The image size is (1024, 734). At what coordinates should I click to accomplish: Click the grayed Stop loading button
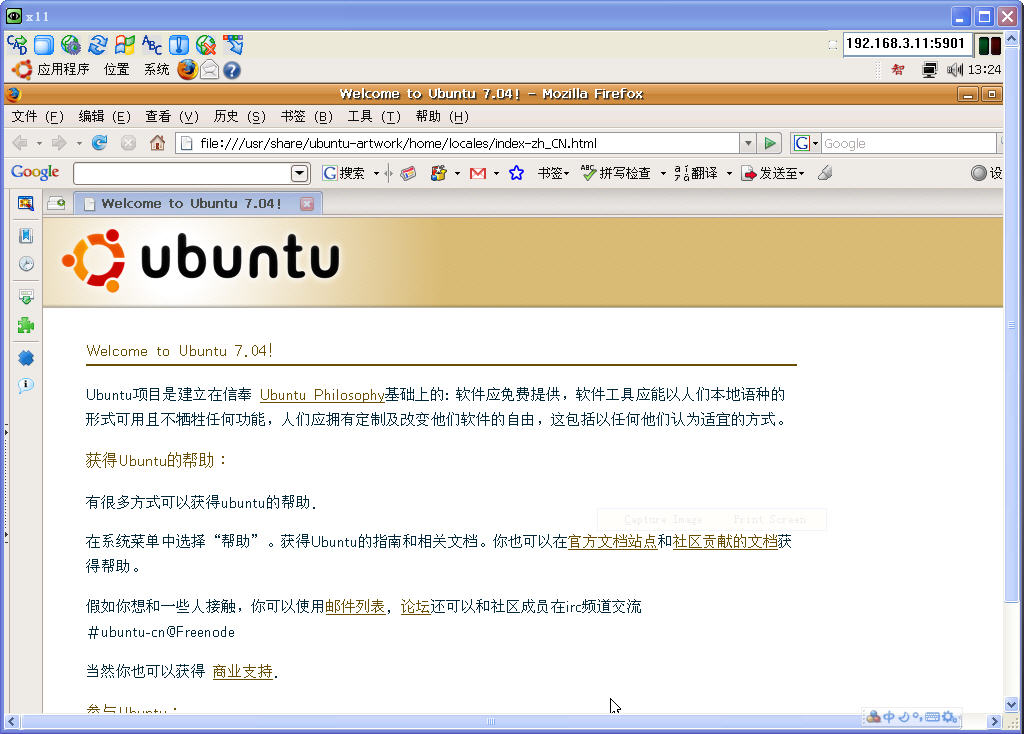click(x=128, y=143)
